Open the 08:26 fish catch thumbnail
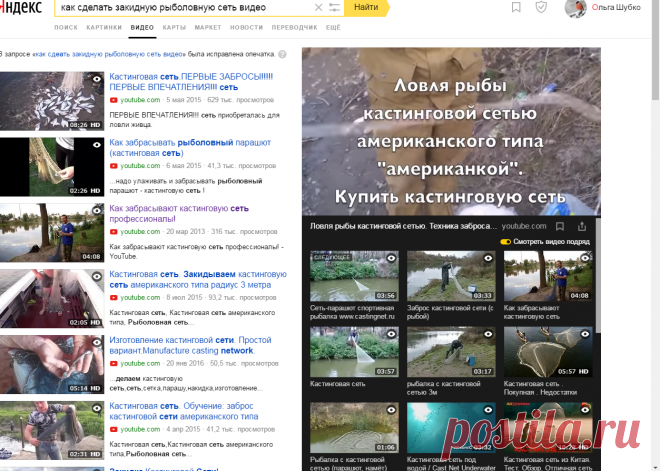The width and height of the screenshot is (660, 471). (x=52, y=101)
